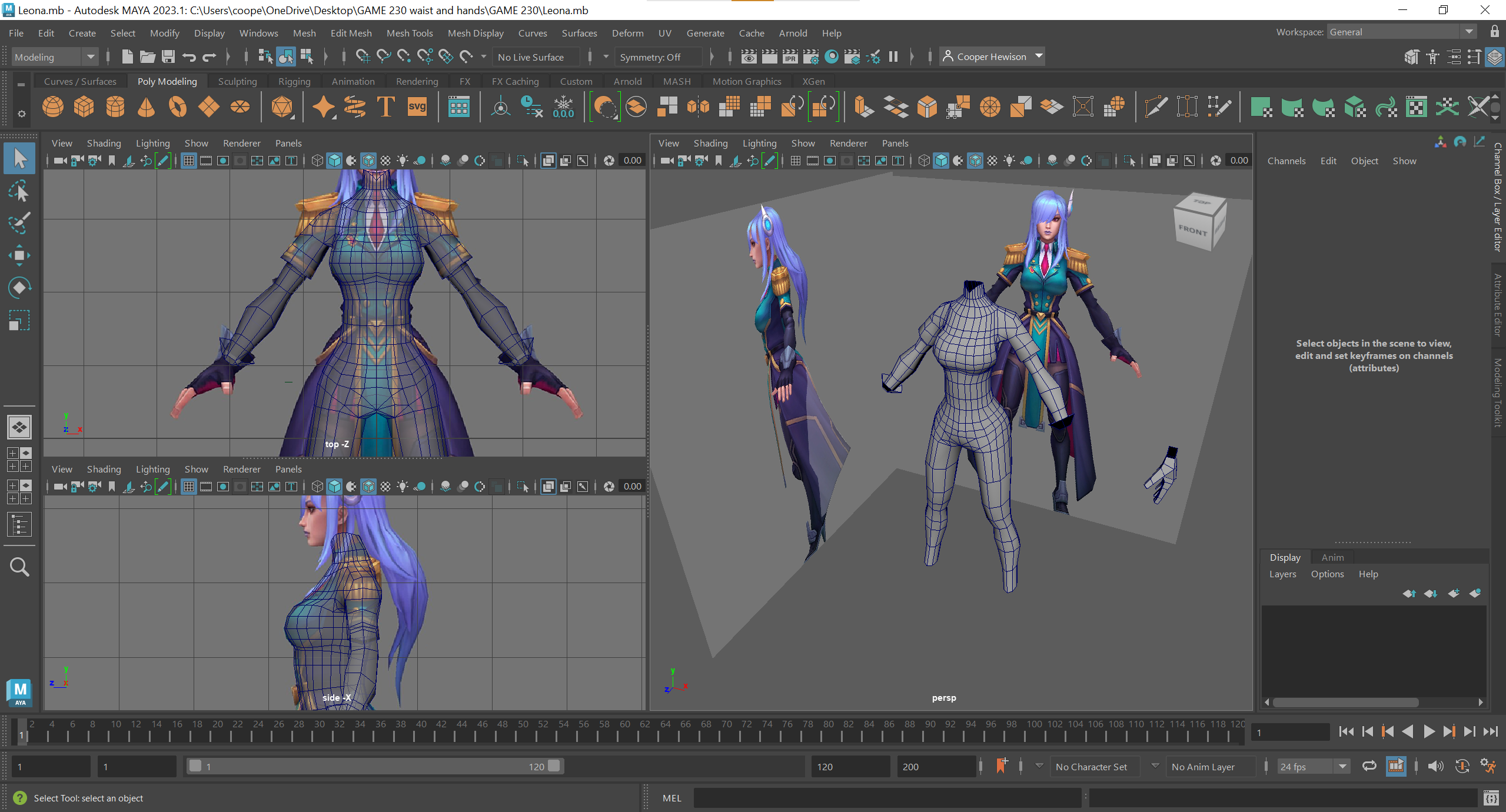Expand the shelf options gear menu
Image resolution: width=1506 pixels, height=812 pixels.
point(22,113)
